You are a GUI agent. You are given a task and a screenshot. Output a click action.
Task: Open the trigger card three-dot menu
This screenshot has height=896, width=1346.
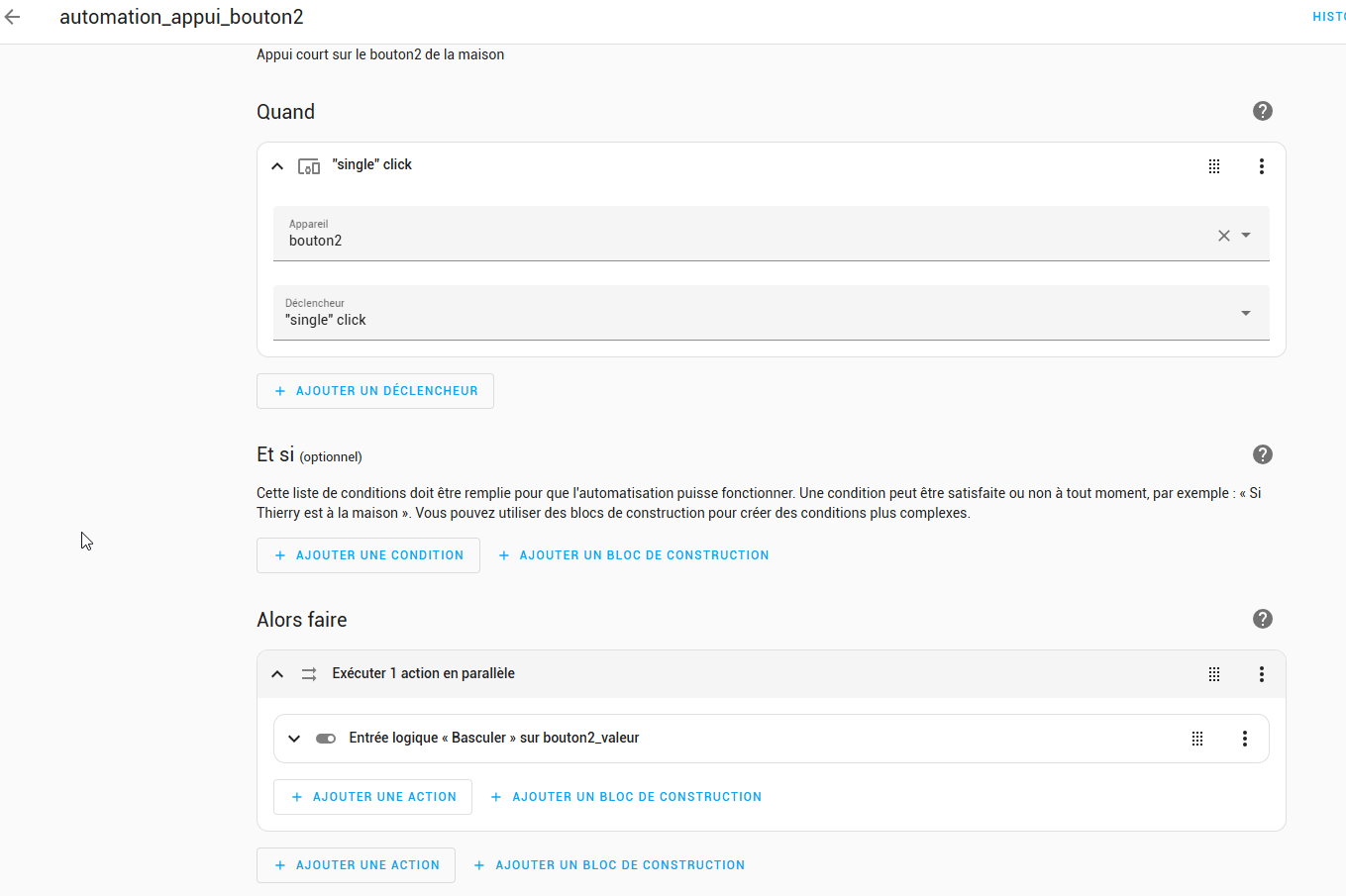click(1262, 166)
